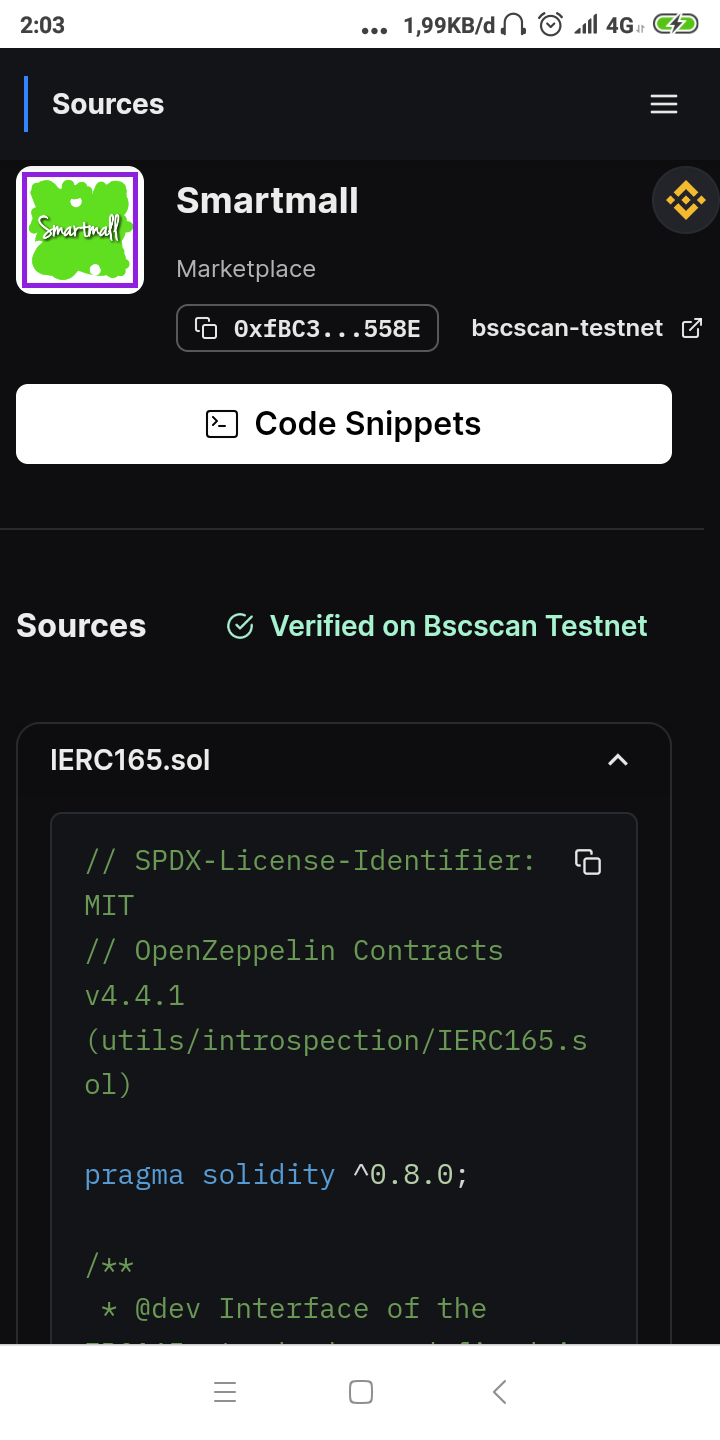Open the Android recent apps menu icon
The width and height of the screenshot is (720, 1440).
pyautogui.click(x=225, y=1392)
